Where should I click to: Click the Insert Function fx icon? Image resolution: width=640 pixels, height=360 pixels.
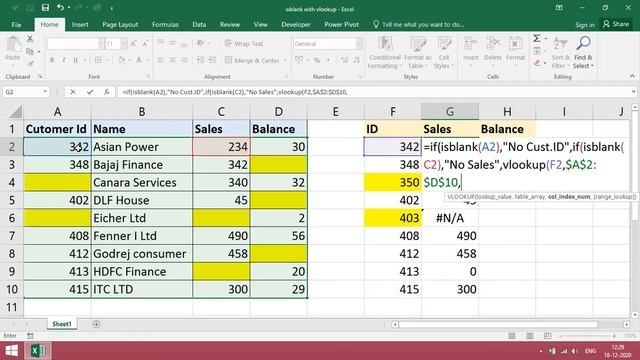coord(107,92)
